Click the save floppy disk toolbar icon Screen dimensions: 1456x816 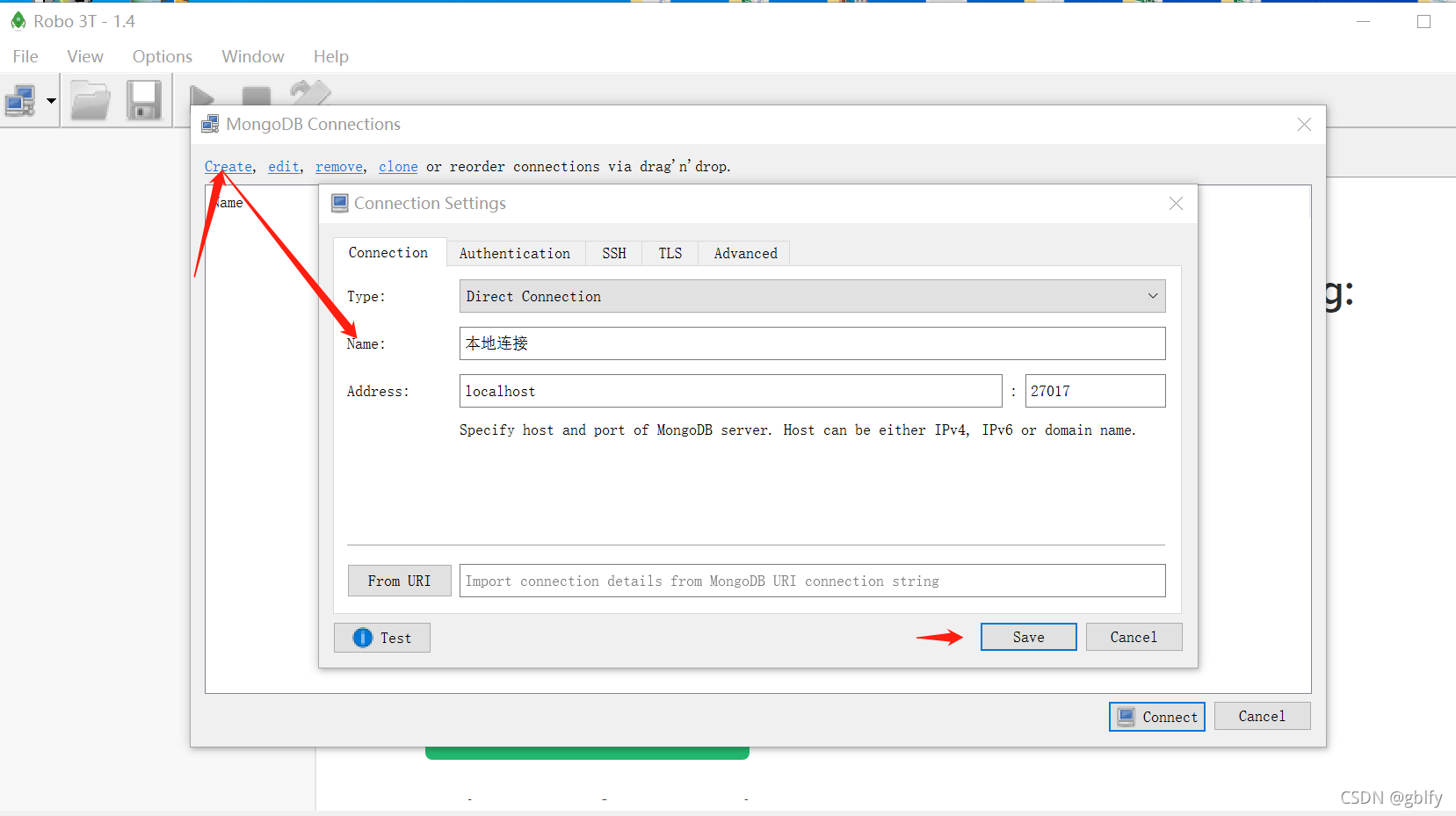click(x=144, y=100)
